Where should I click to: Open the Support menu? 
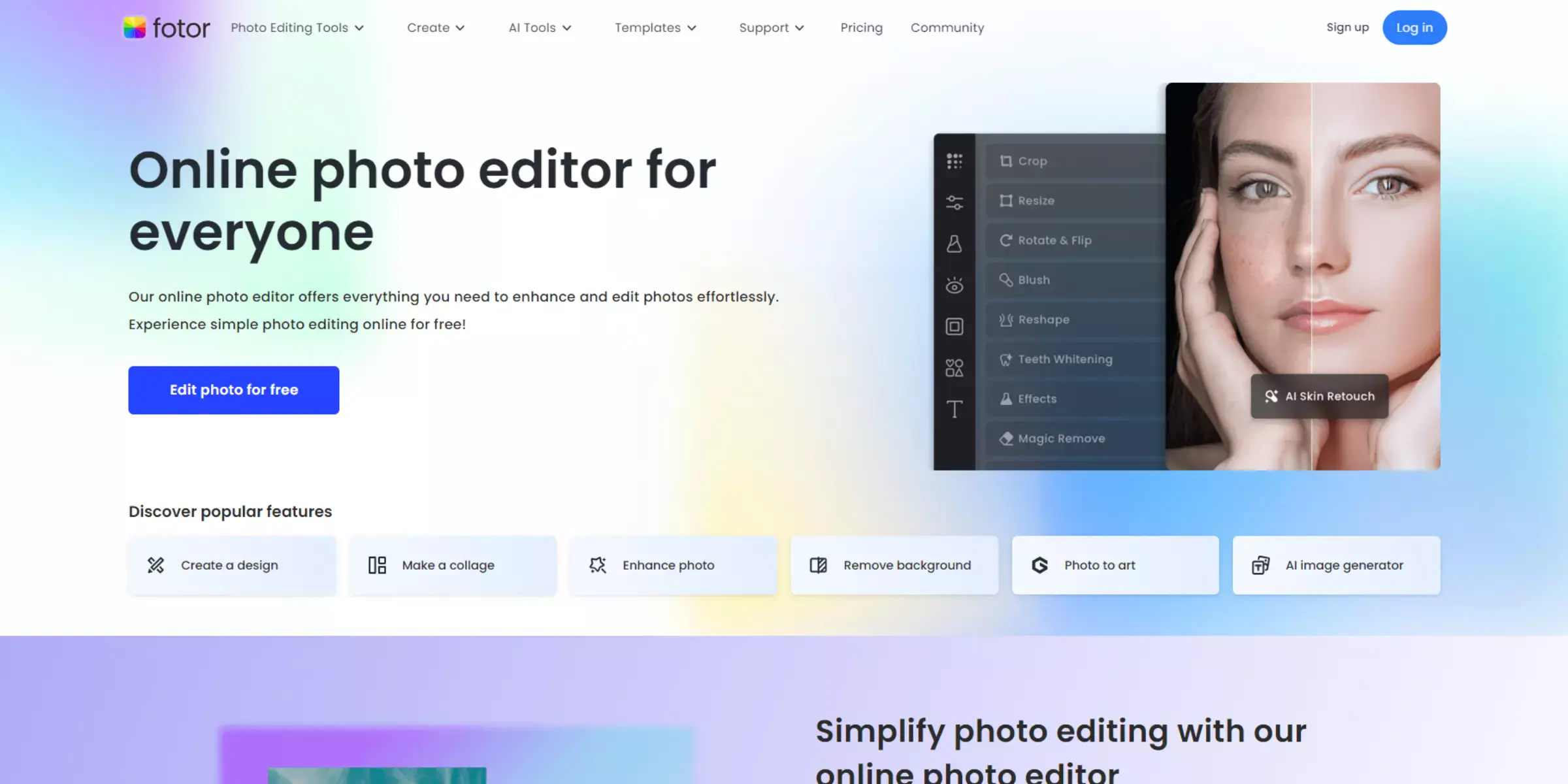772,27
